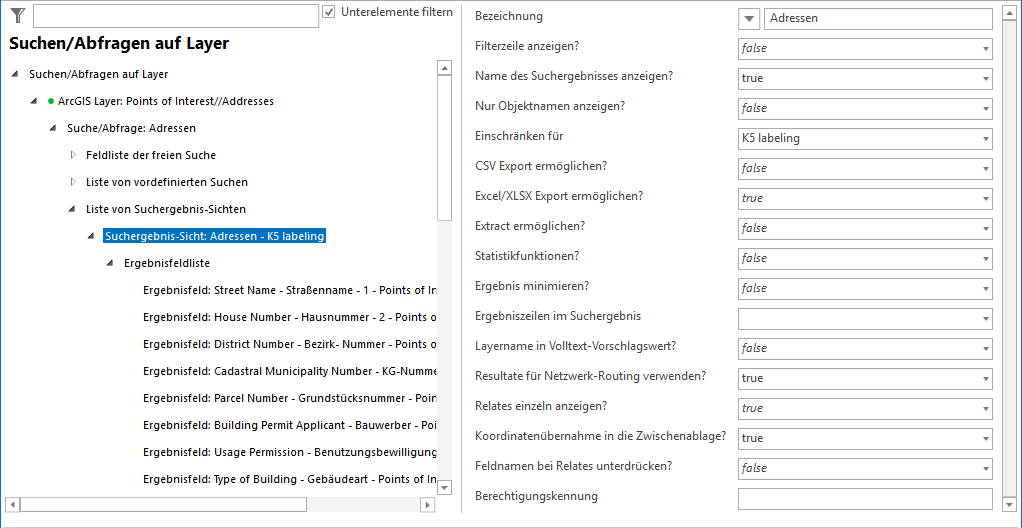Select Suche/Abfrage: Adressen tree node
Screen dimensions: 1022x528
point(131,128)
